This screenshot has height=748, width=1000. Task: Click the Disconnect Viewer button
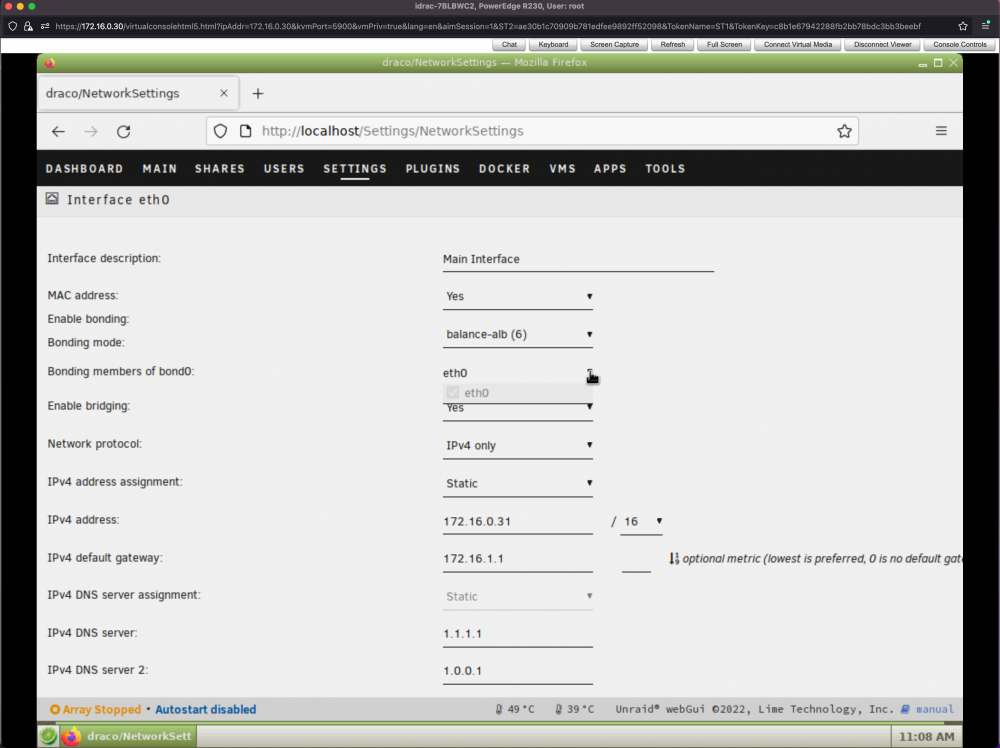coord(883,45)
